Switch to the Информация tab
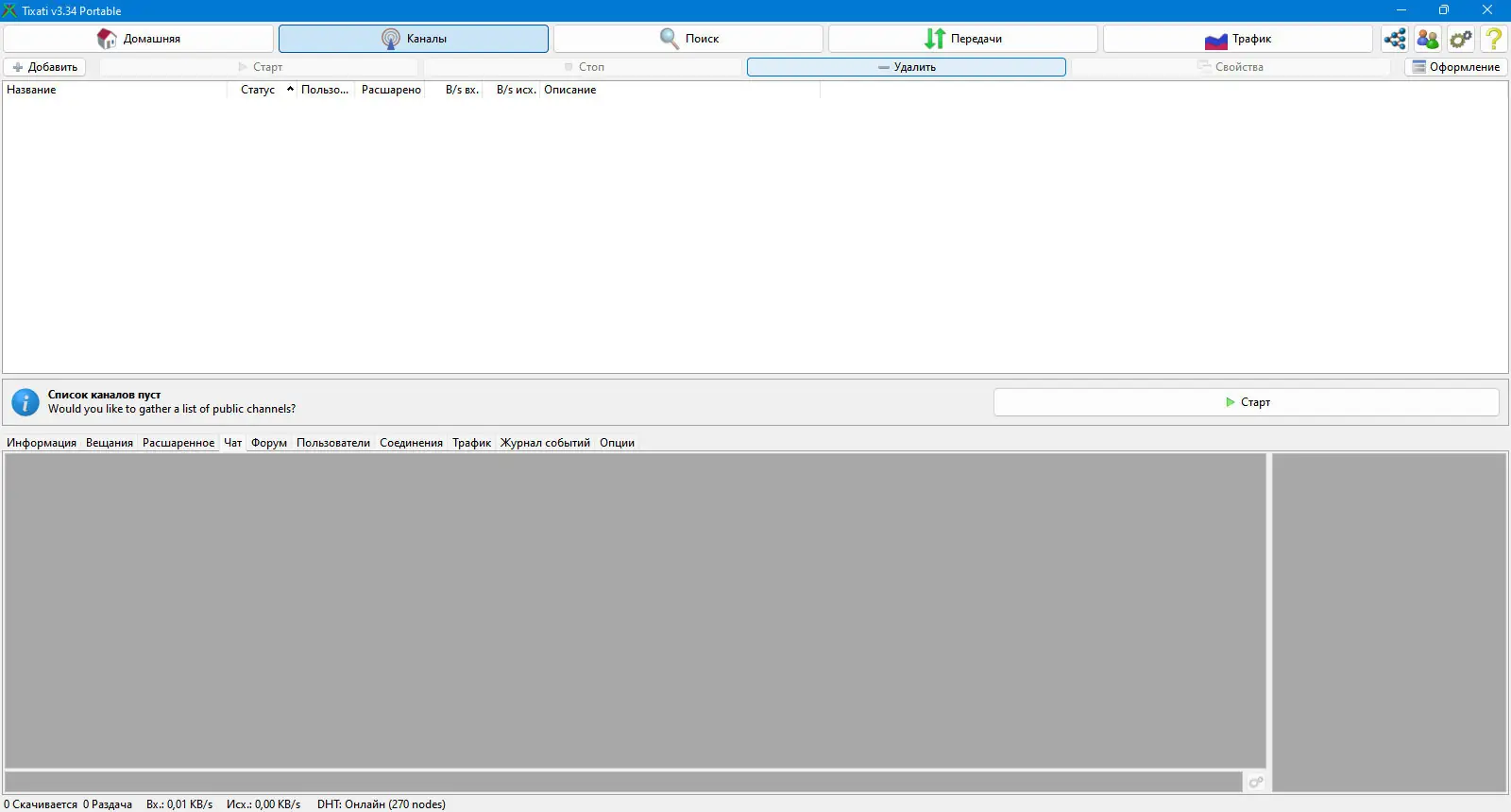This screenshot has width=1511, height=812. pos(42,443)
